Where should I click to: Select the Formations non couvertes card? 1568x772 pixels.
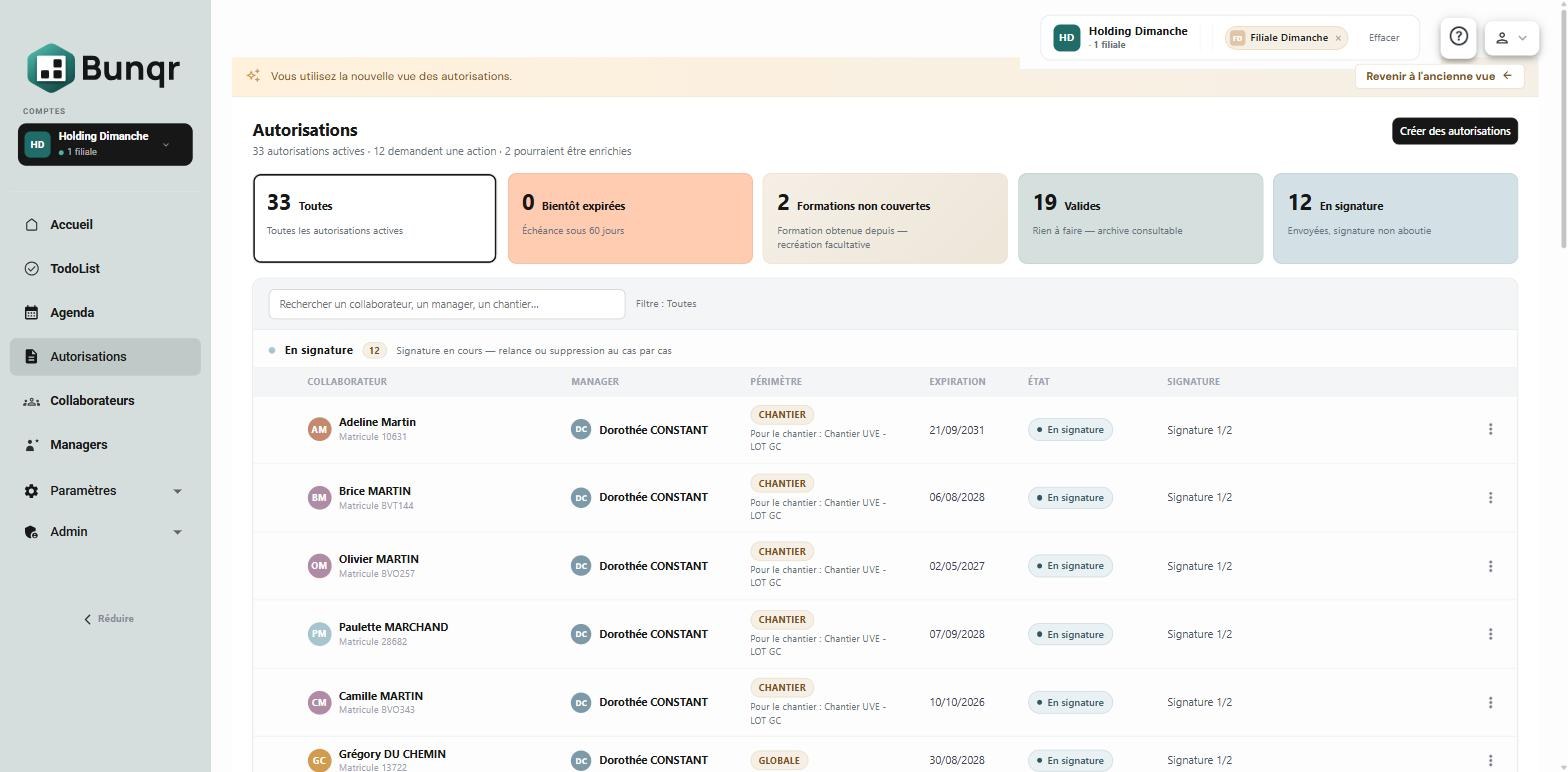[885, 218]
